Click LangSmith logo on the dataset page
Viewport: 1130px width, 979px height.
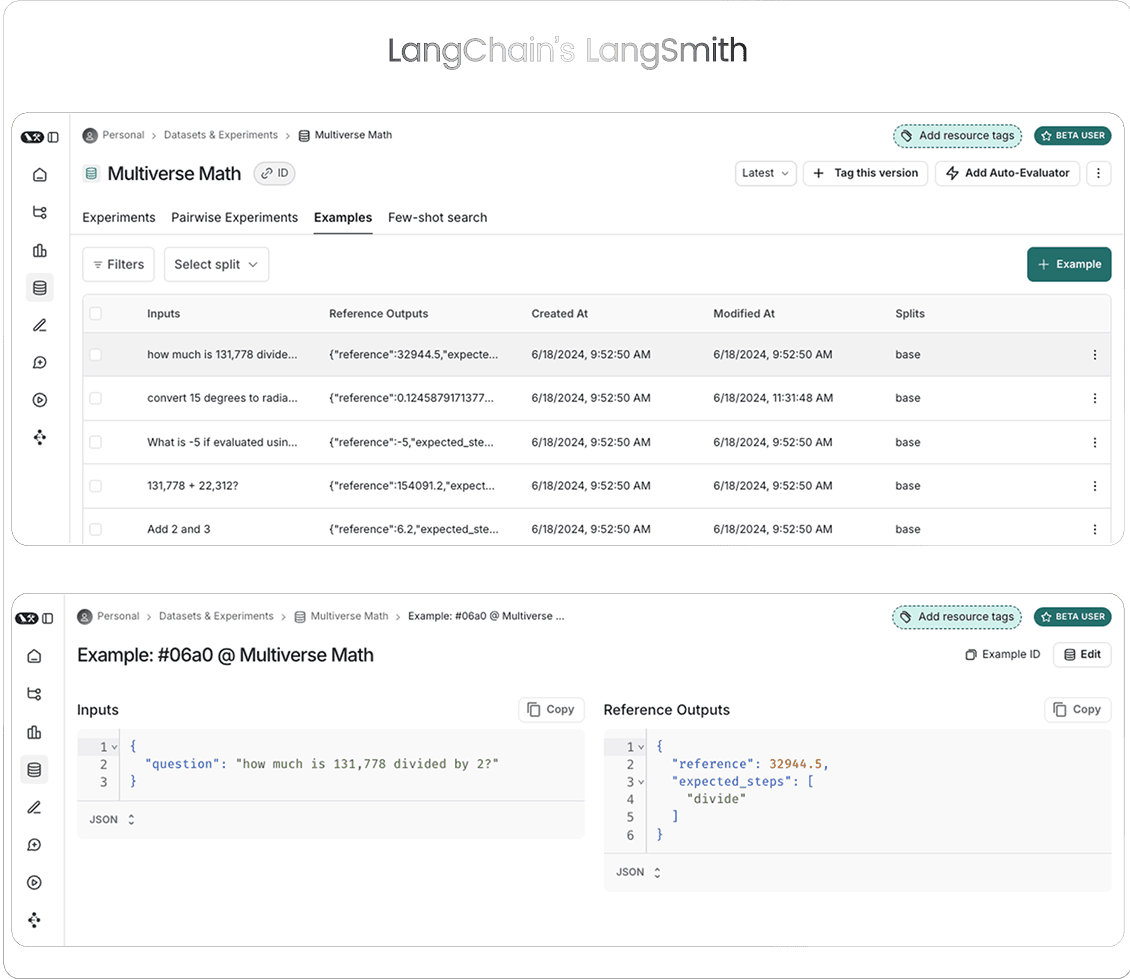point(32,137)
